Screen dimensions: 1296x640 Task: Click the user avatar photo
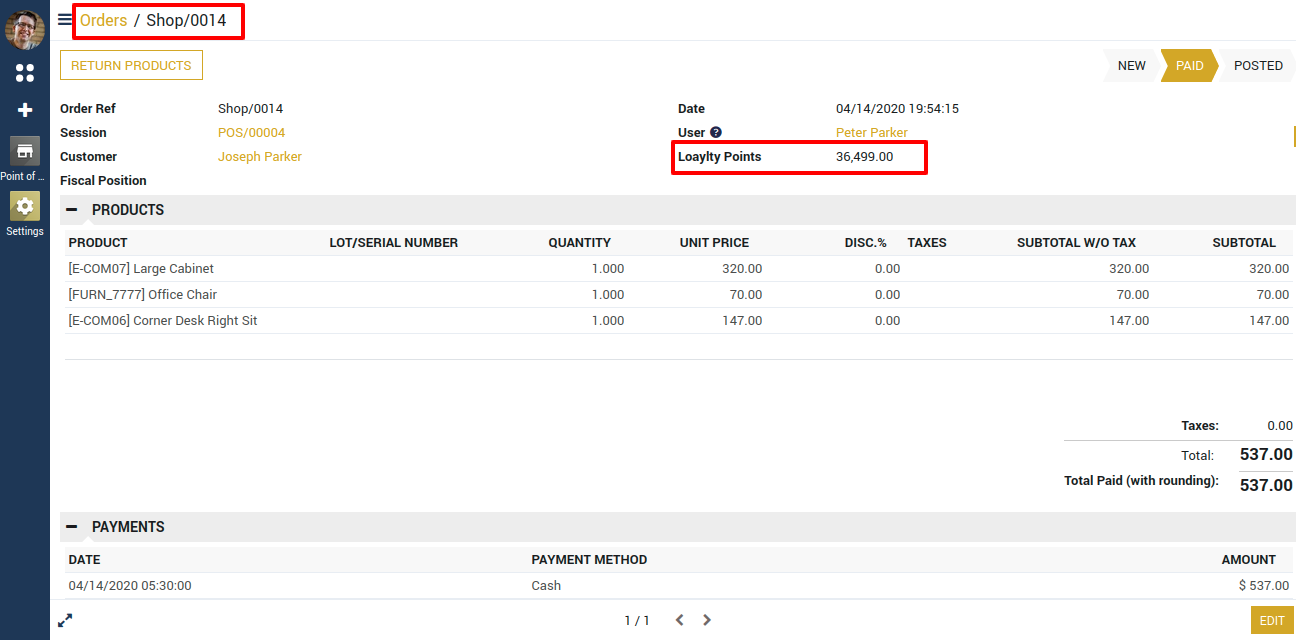[x=25, y=30]
